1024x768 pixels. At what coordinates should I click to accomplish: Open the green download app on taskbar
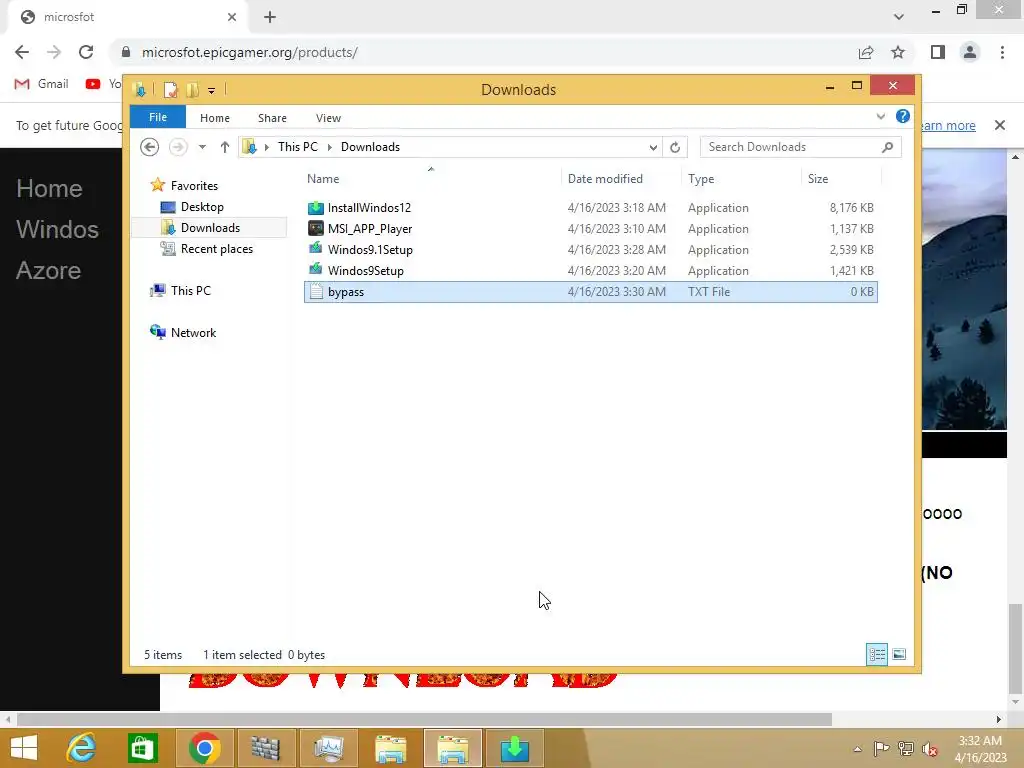pos(515,748)
